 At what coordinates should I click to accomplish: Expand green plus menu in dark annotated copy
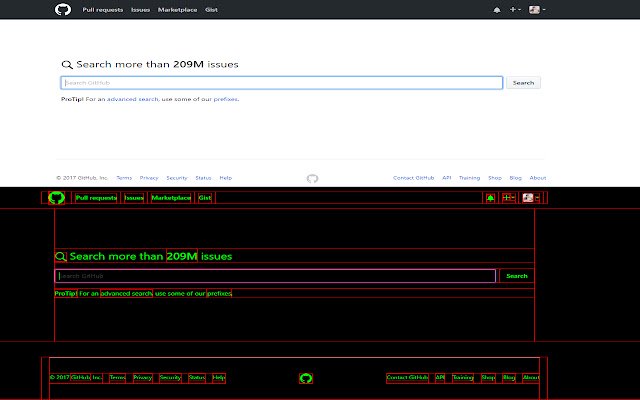coord(509,198)
